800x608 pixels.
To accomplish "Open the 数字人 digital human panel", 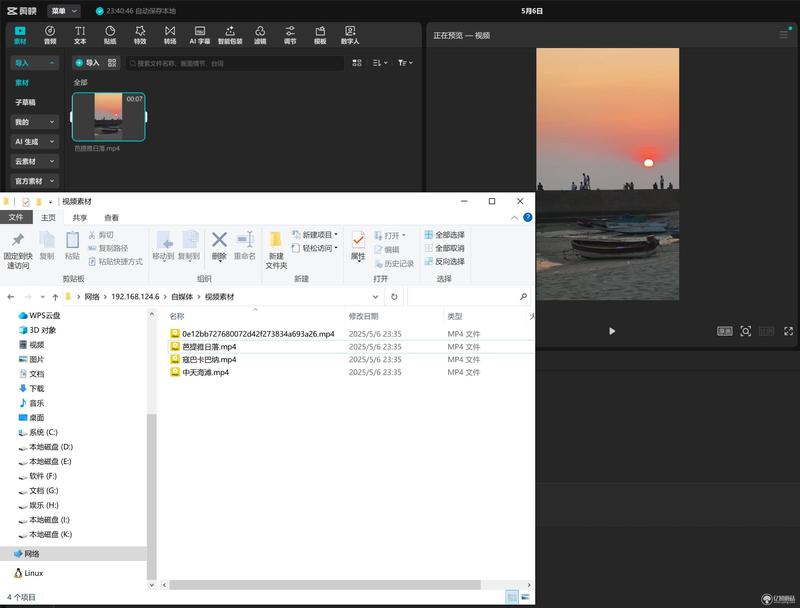I will pos(350,35).
